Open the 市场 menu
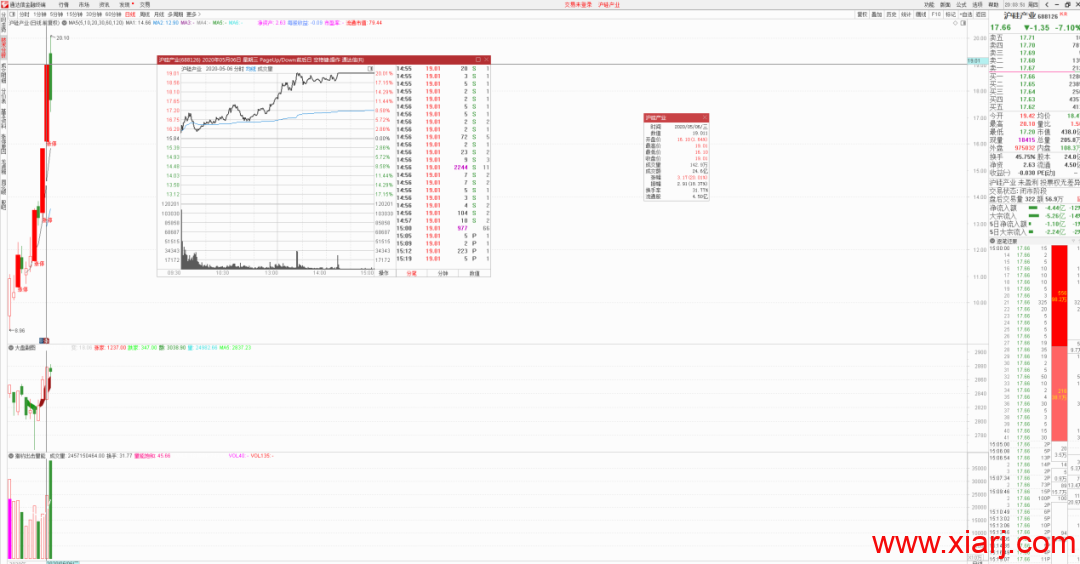This screenshot has width=1080, height=564. [x=83, y=4]
